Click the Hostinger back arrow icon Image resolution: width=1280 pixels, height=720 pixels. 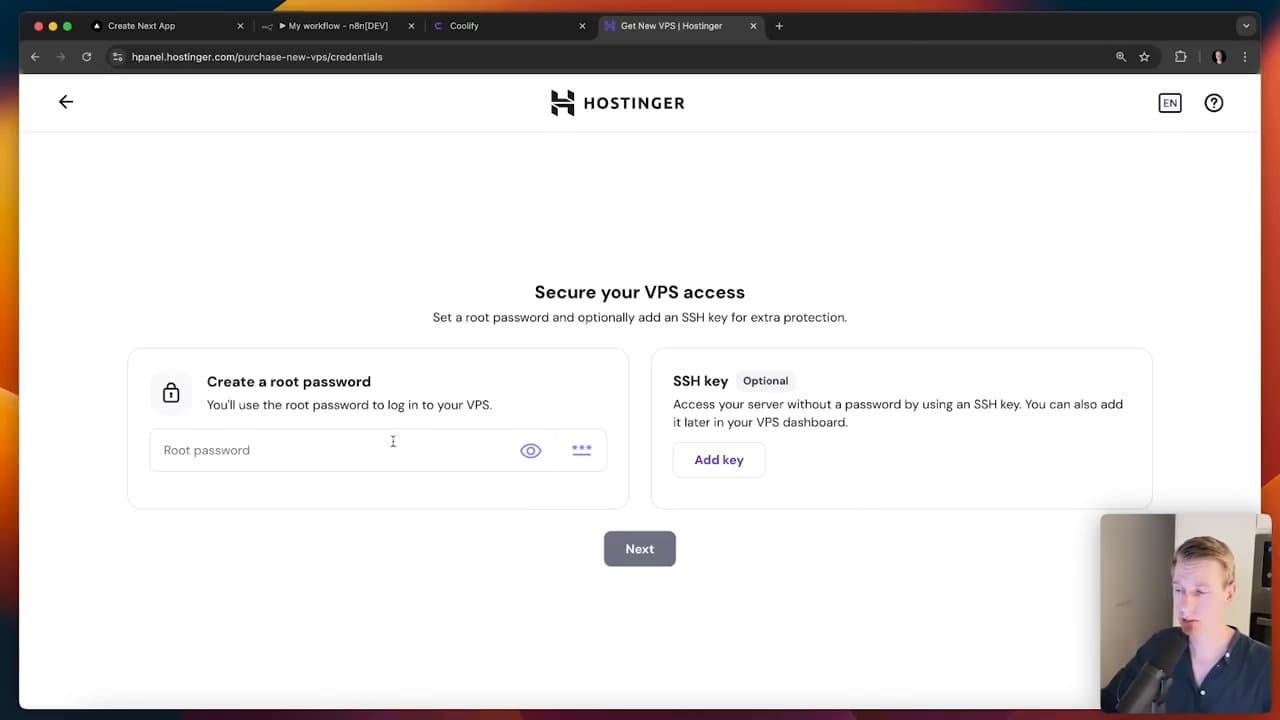coord(66,102)
